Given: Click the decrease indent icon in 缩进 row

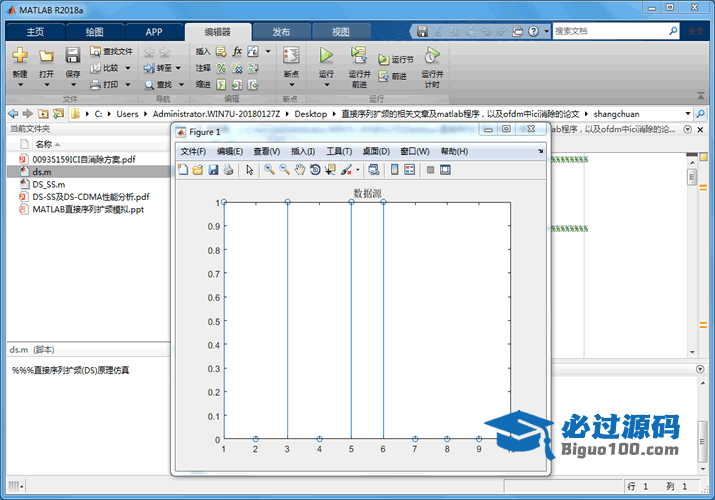Looking at the screenshot, I should pos(253,85).
